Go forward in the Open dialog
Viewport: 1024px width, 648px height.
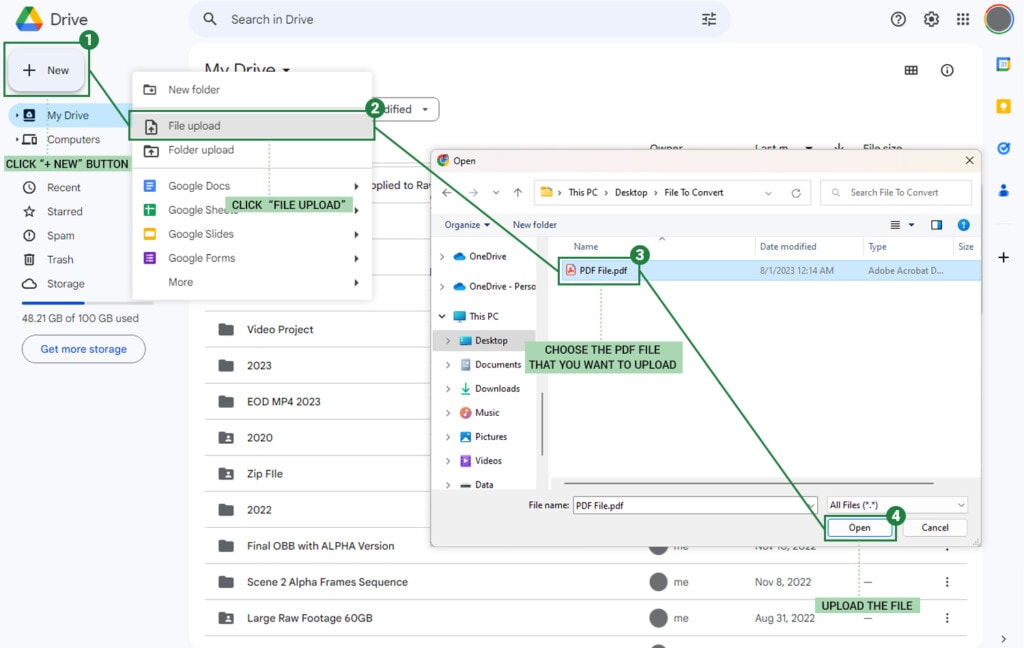473,193
